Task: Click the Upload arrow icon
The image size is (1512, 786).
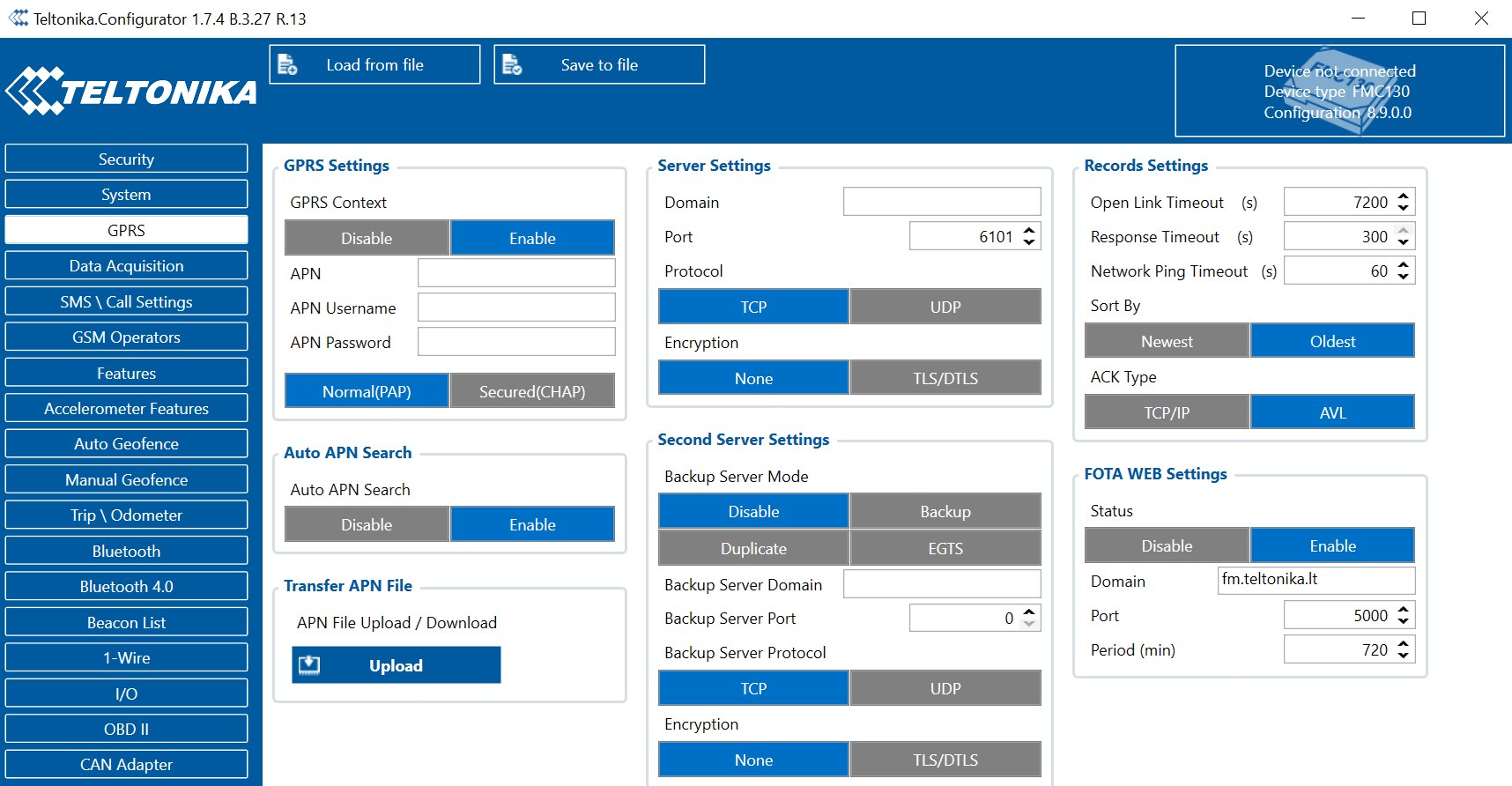Action: point(309,665)
